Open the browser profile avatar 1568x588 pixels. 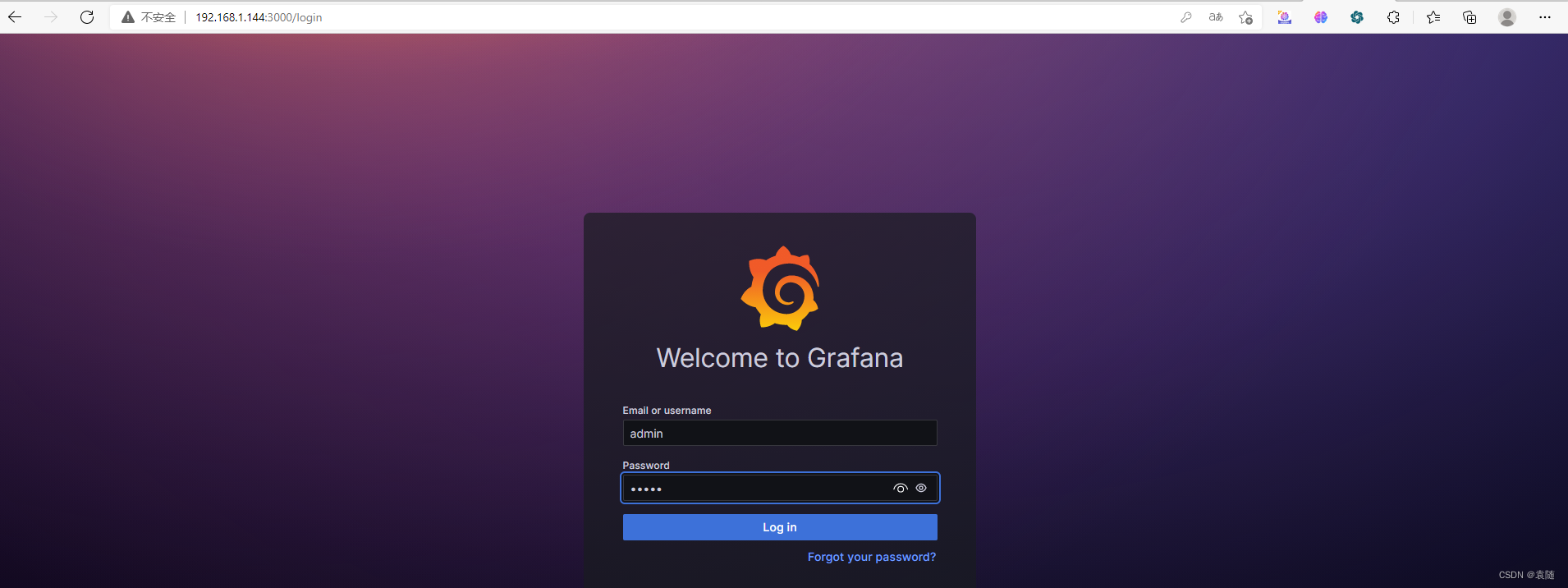(x=1506, y=17)
